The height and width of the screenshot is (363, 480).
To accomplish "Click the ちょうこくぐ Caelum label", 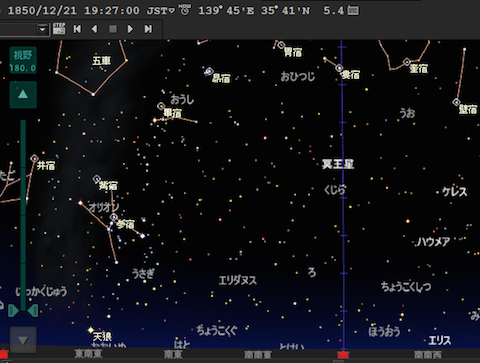I will pos(217,330).
